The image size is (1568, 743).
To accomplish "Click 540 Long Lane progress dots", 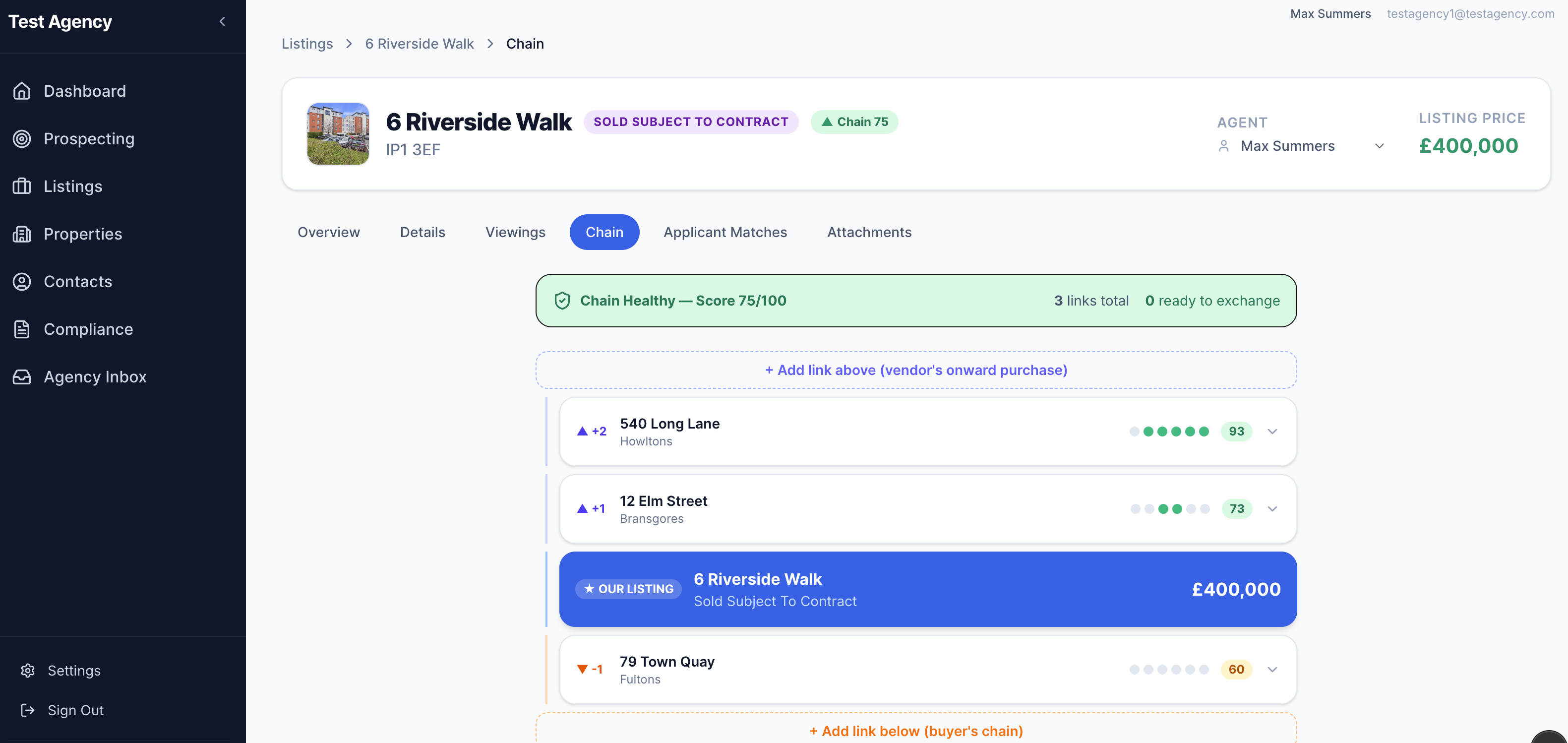I will click(x=1169, y=431).
